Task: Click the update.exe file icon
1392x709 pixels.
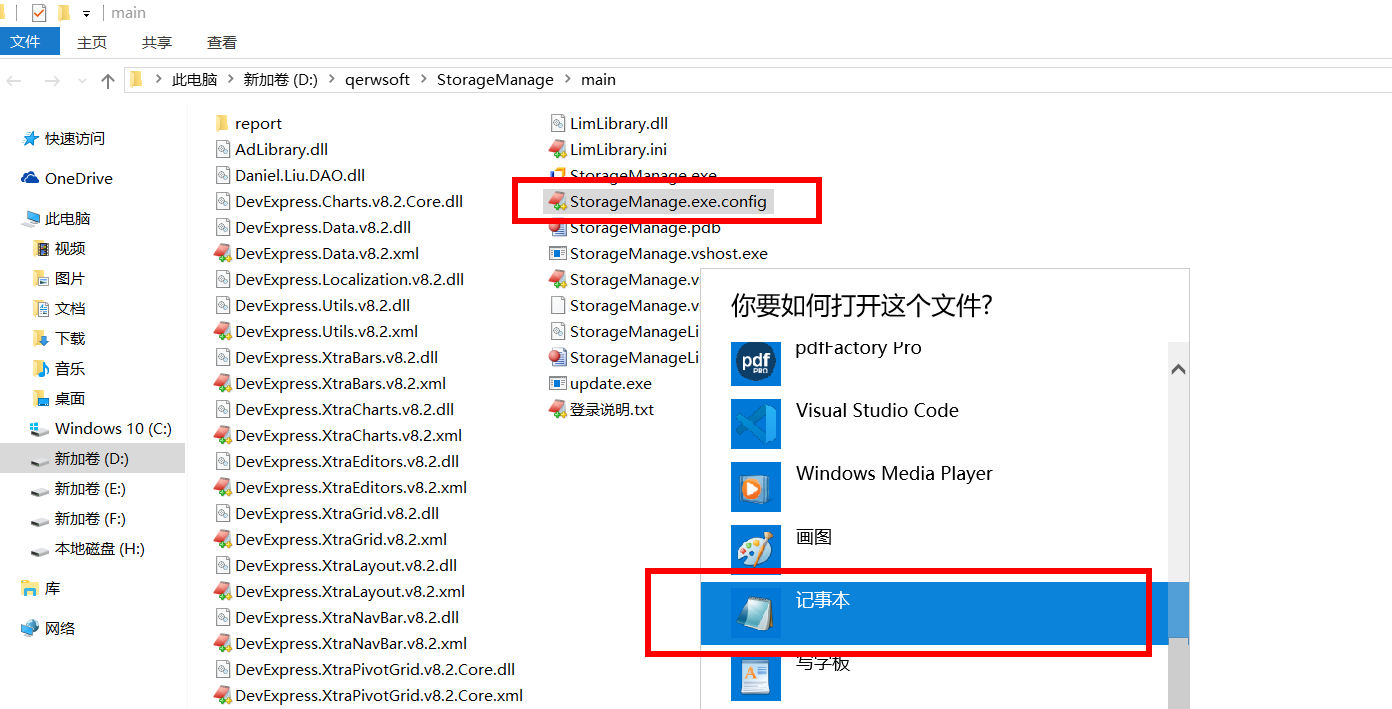Action: click(x=558, y=383)
